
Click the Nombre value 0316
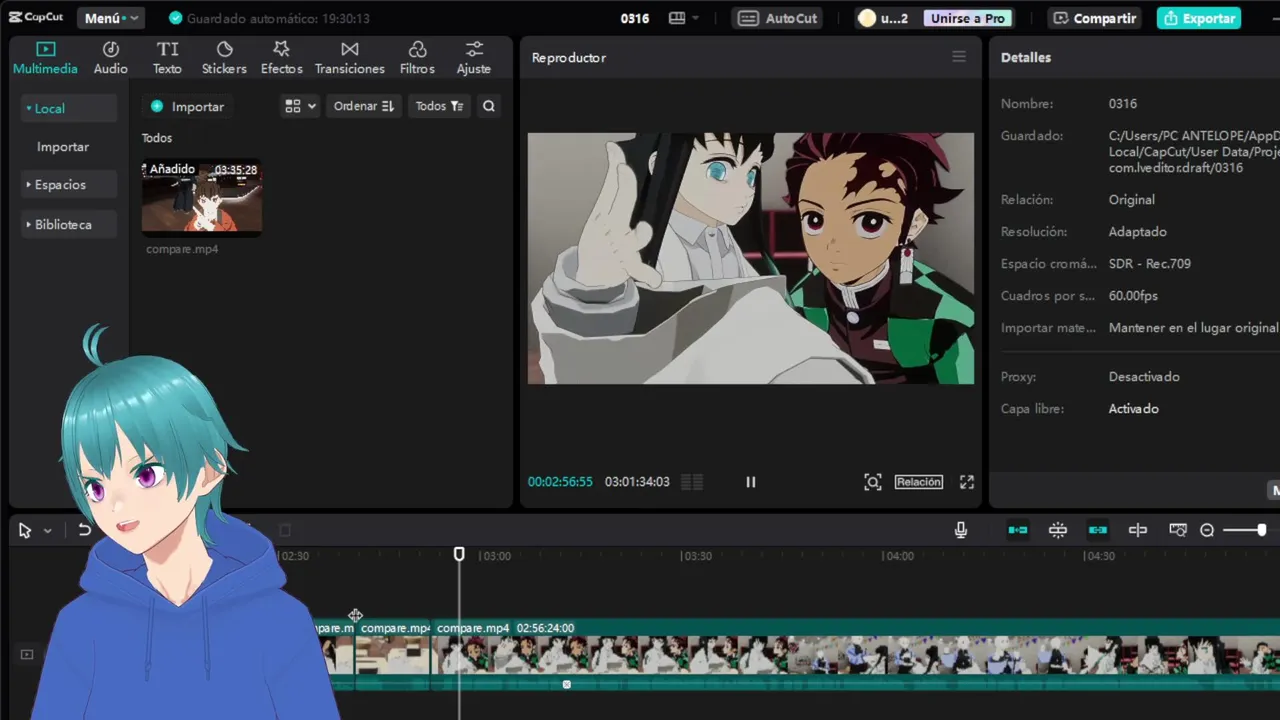[x=1123, y=104]
